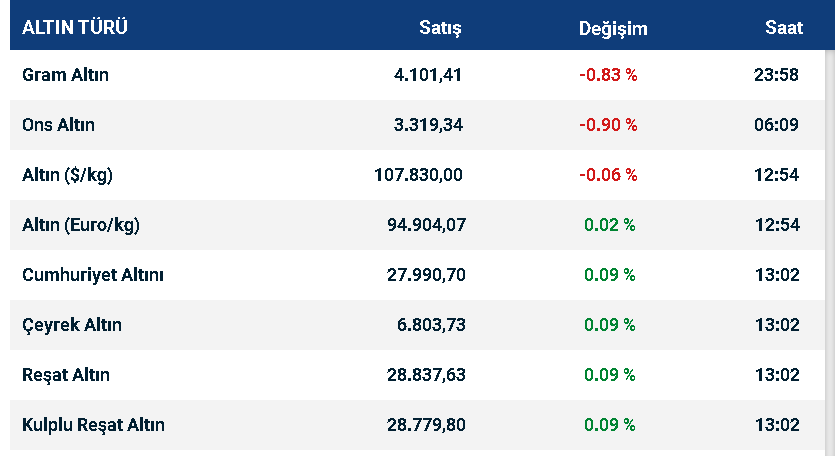Click Çeyrek Altın price 6.803,73
Screen dimensions: 836x456
[x=431, y=325]
